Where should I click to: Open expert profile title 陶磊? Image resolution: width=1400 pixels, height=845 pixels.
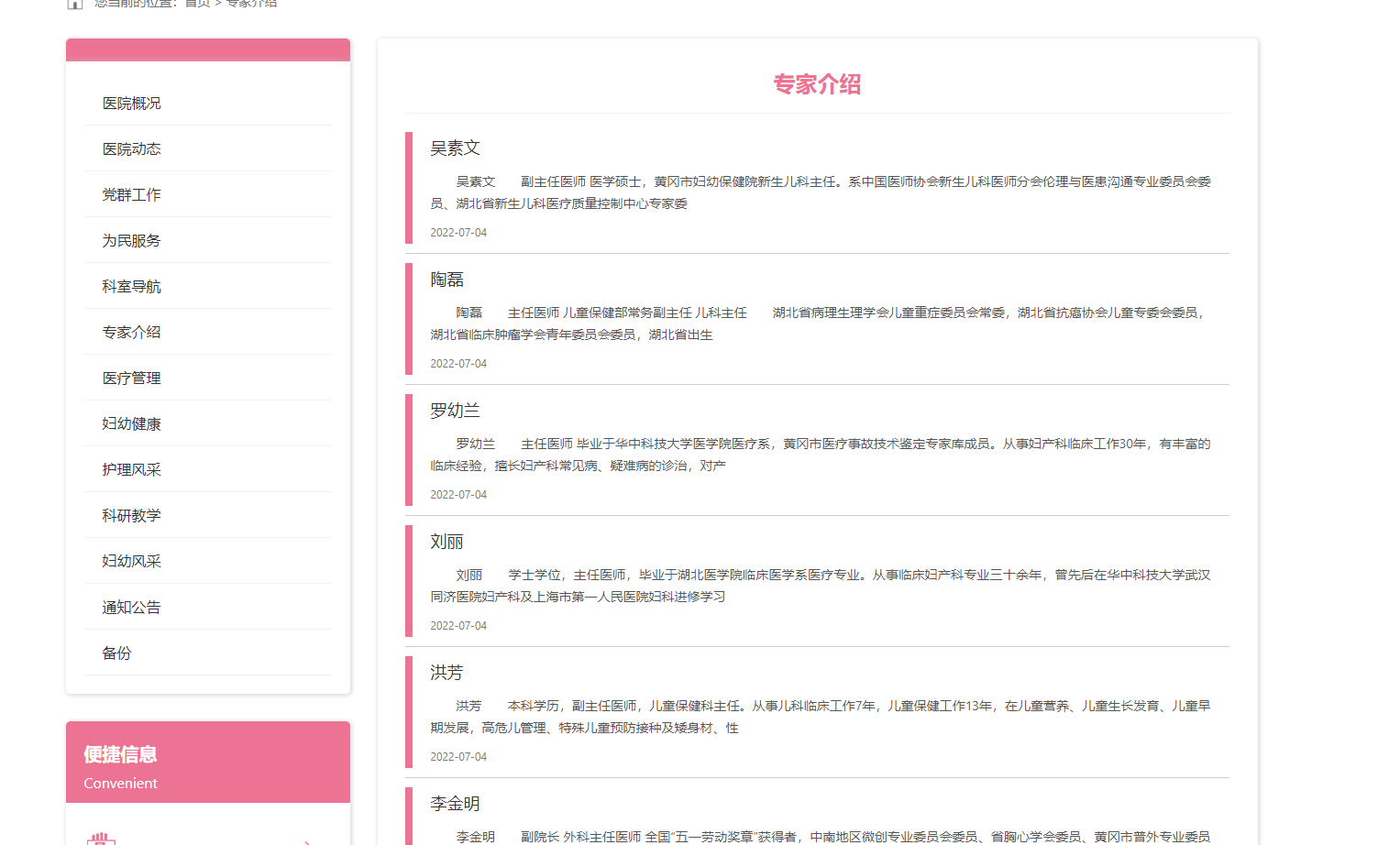[x=446, y=280]
